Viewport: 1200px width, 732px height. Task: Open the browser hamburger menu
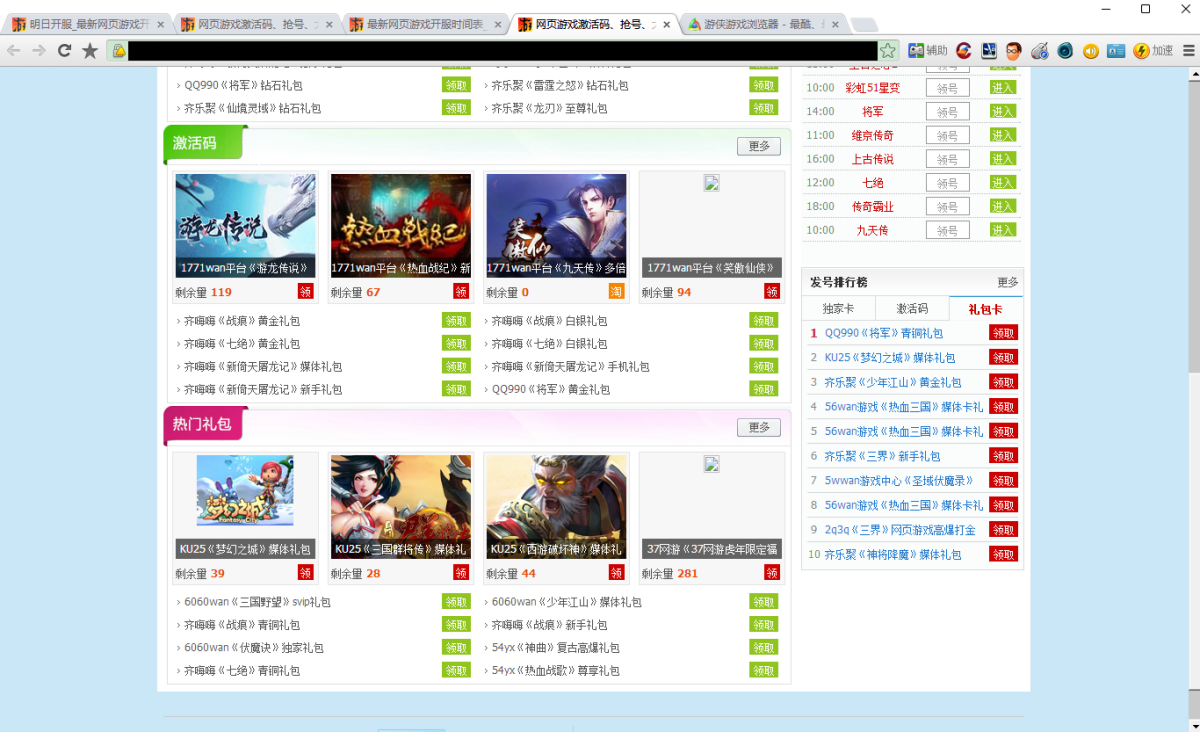[x=1188, y=50]
